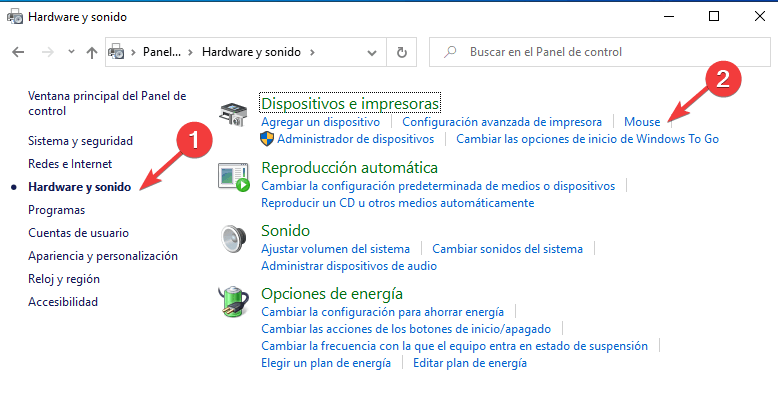Open the Sonido heading
This screenshot has width=778, height=393.
pos(285,231)
